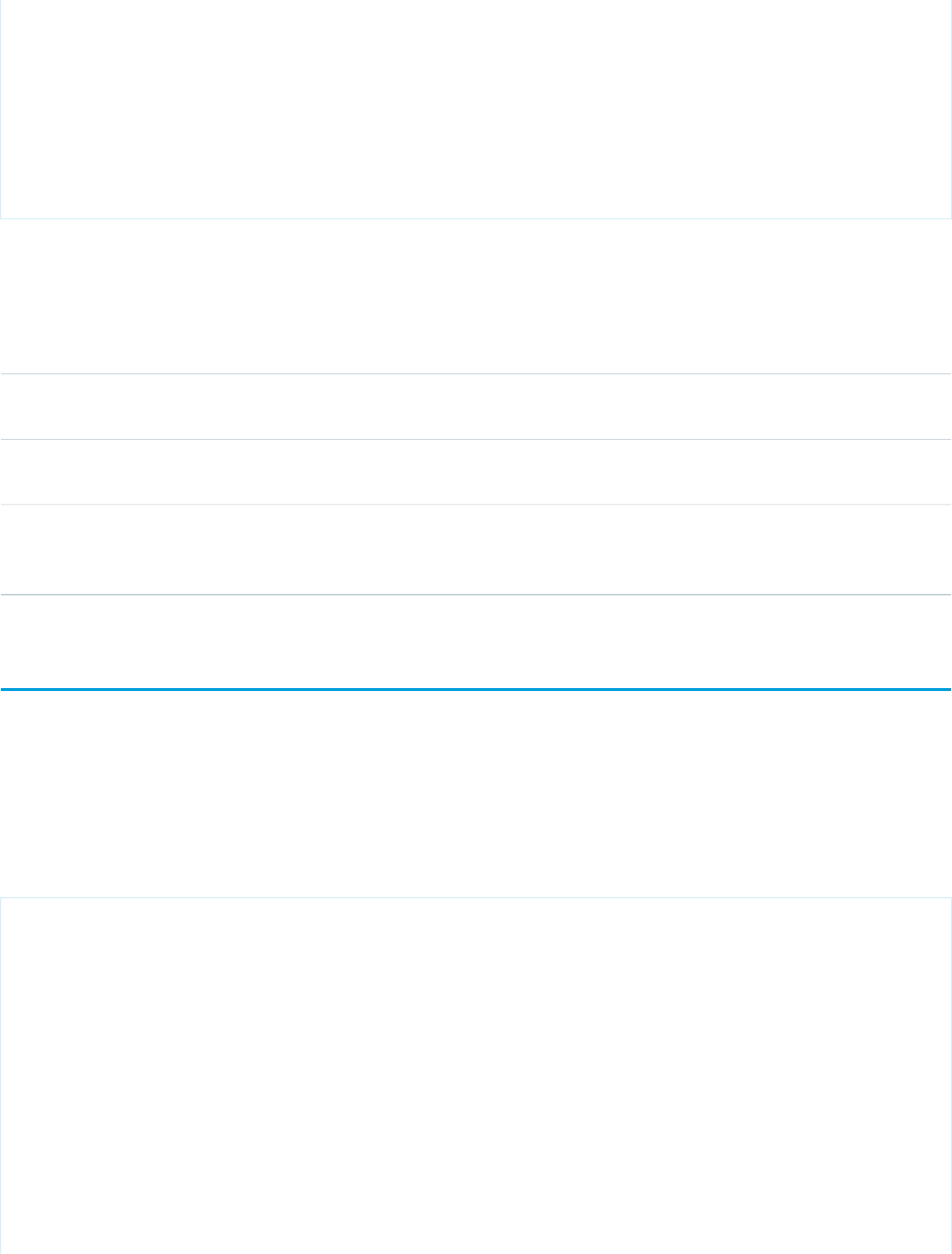The width and height of the screenshot is (952, 1254).
Task: Select the second empty row between gray separators
Action: pos(475,472)
